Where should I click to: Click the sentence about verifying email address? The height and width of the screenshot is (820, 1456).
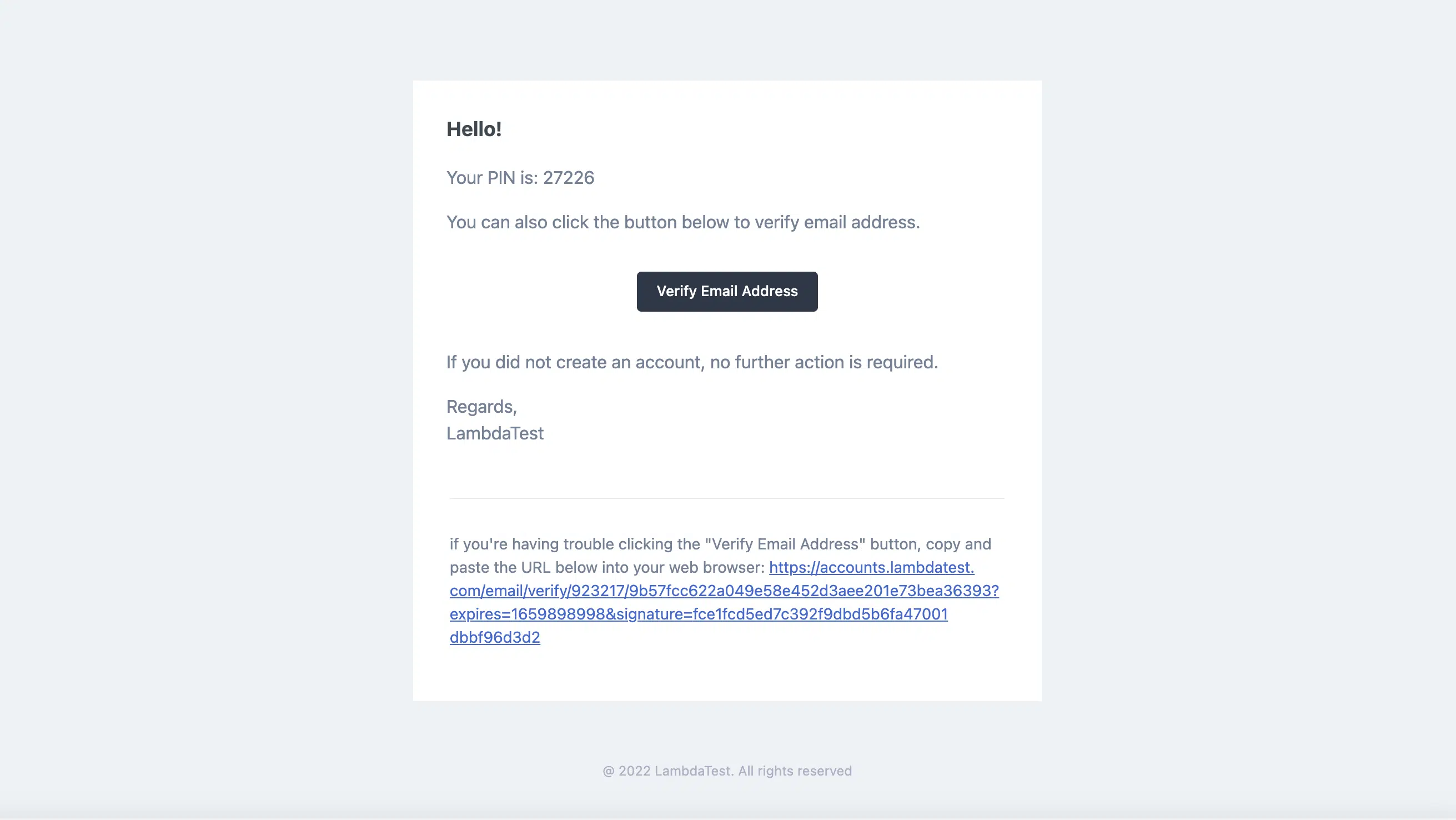click(x=683, y=222)
